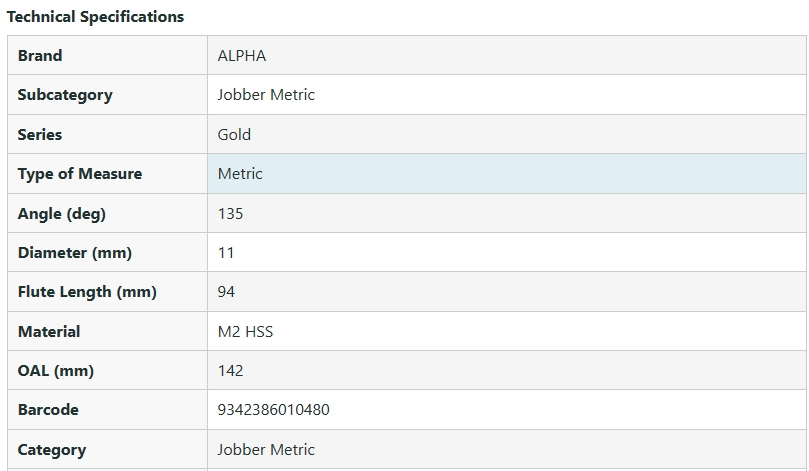The image size is (809, 471).
Task: Click the Flute Length (mm) label
Action: 87,292
